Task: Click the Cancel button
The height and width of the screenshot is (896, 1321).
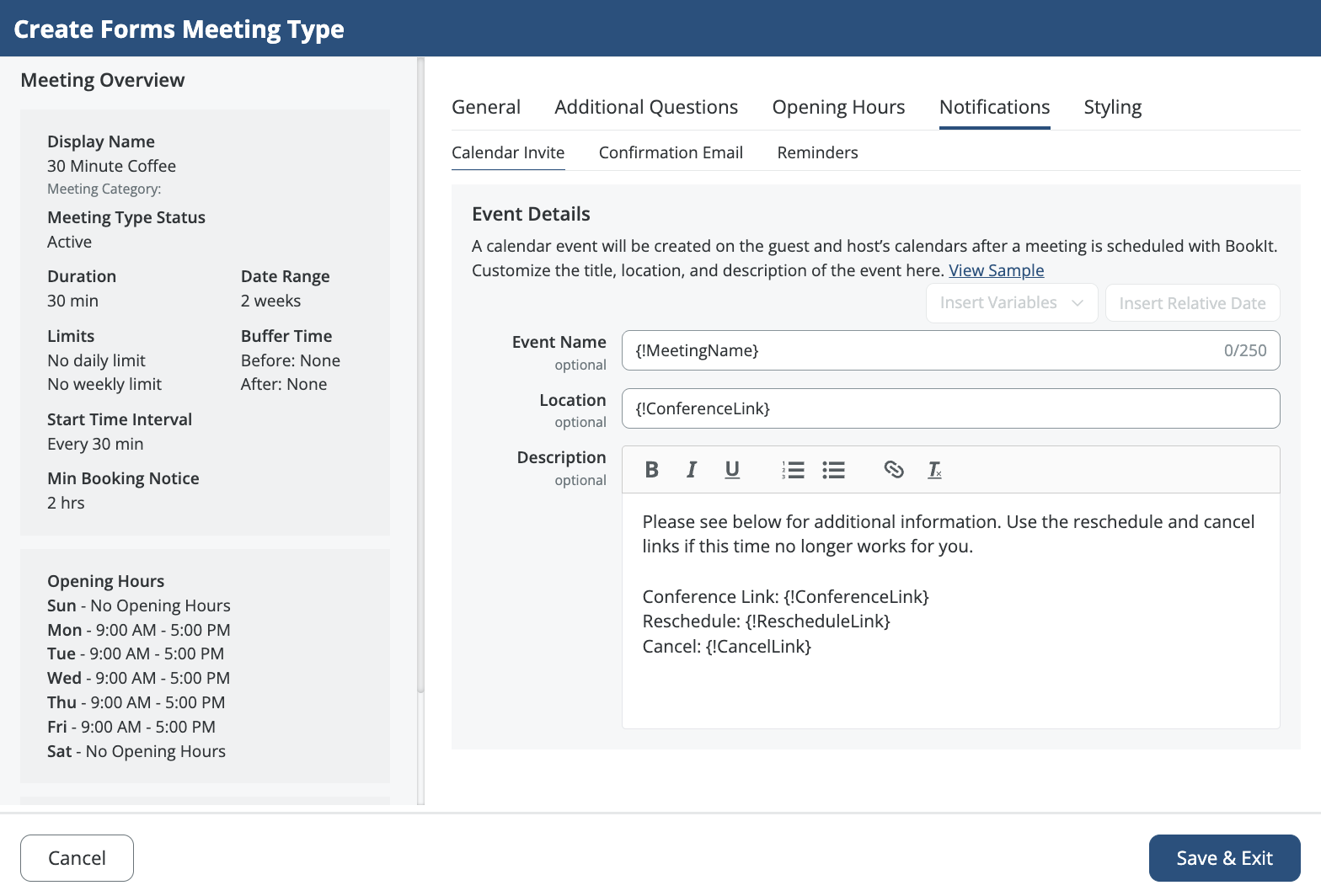Action: click(x=77, y=858)
